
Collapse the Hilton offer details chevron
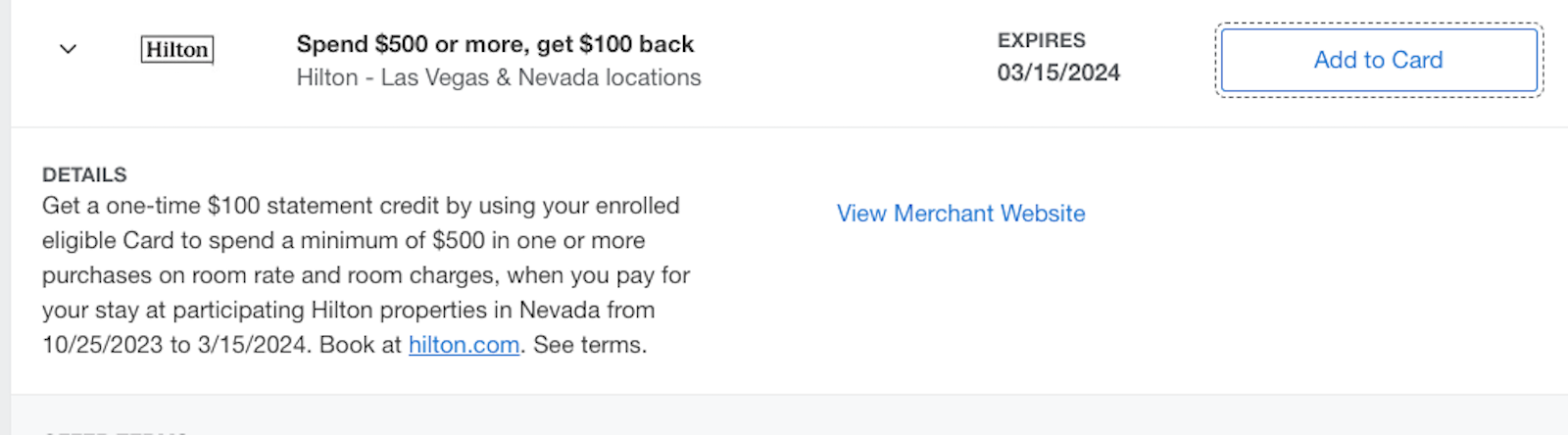tap(68, 49)
